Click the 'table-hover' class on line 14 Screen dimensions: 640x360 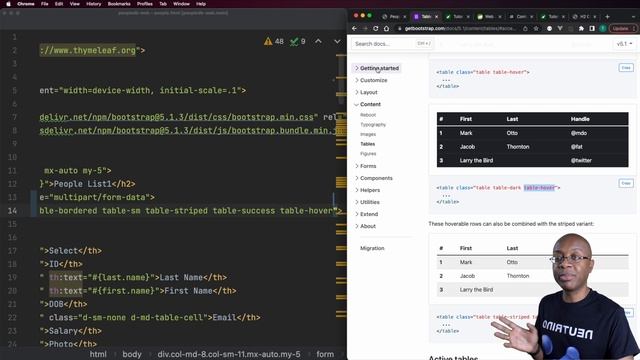[x=306, y=211]
